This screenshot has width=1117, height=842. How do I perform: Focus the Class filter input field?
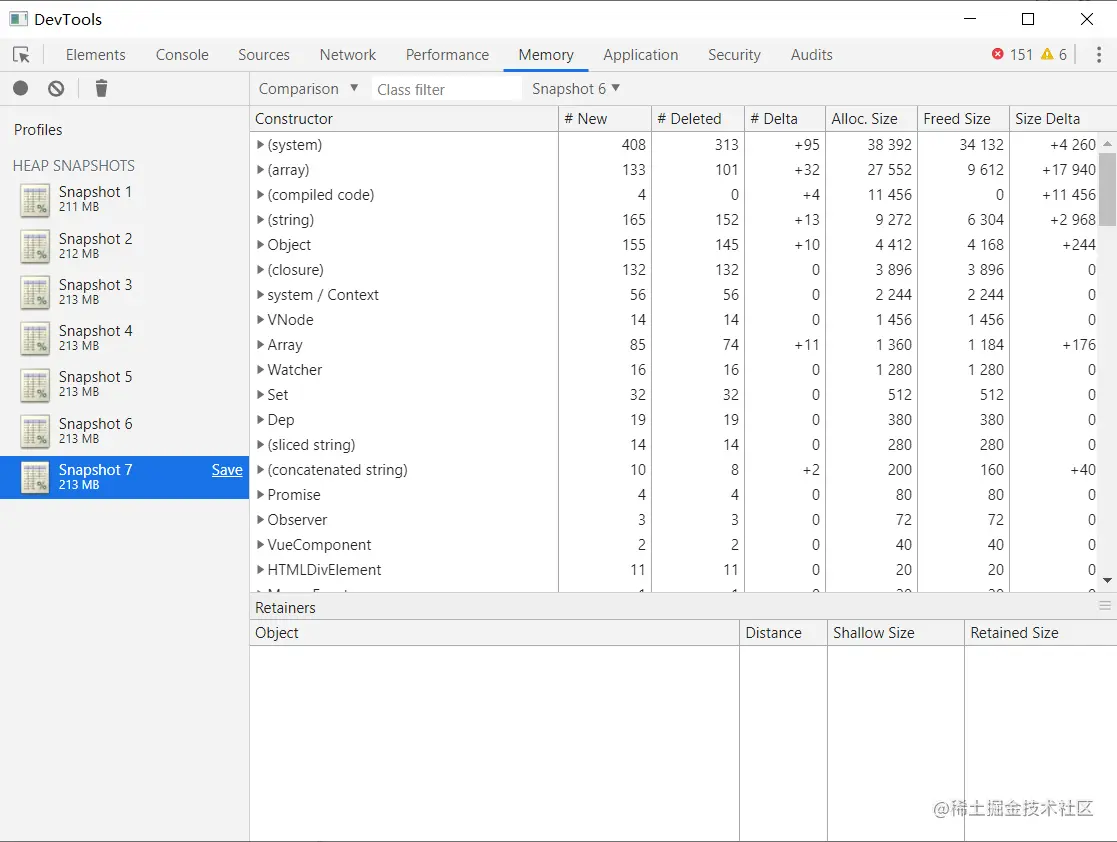click(x=446, y=89)
